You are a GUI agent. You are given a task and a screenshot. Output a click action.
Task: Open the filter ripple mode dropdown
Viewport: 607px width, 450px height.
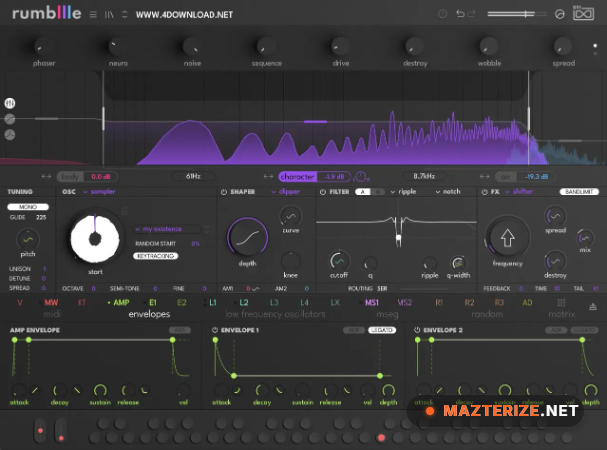[403, 192]
